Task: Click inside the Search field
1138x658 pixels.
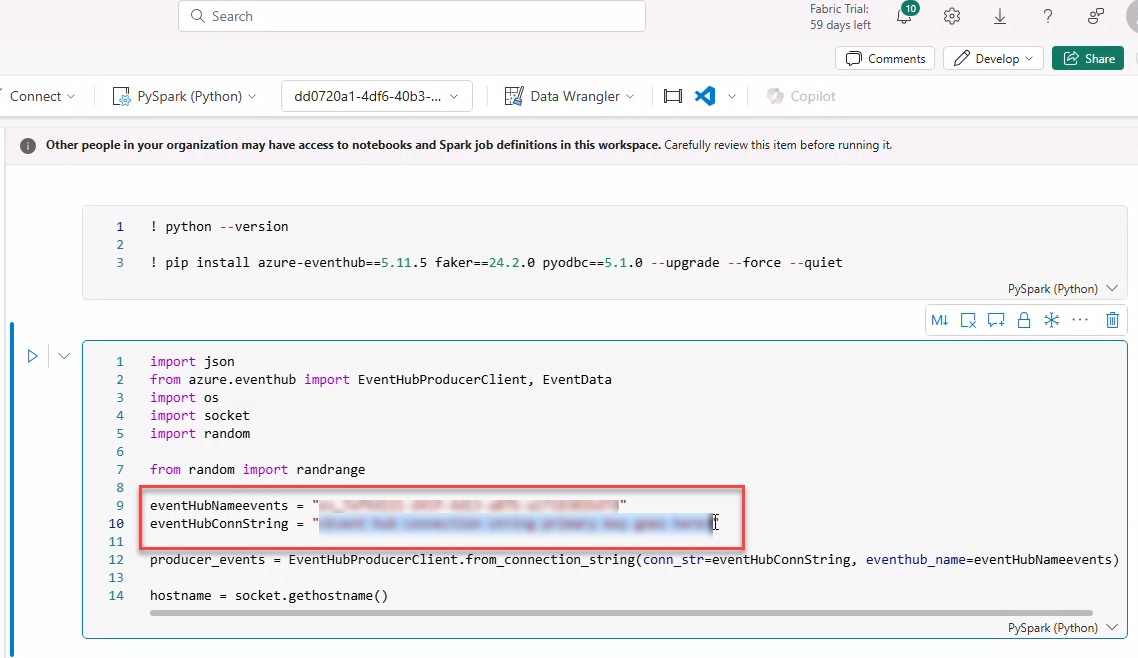Action: 410,16
